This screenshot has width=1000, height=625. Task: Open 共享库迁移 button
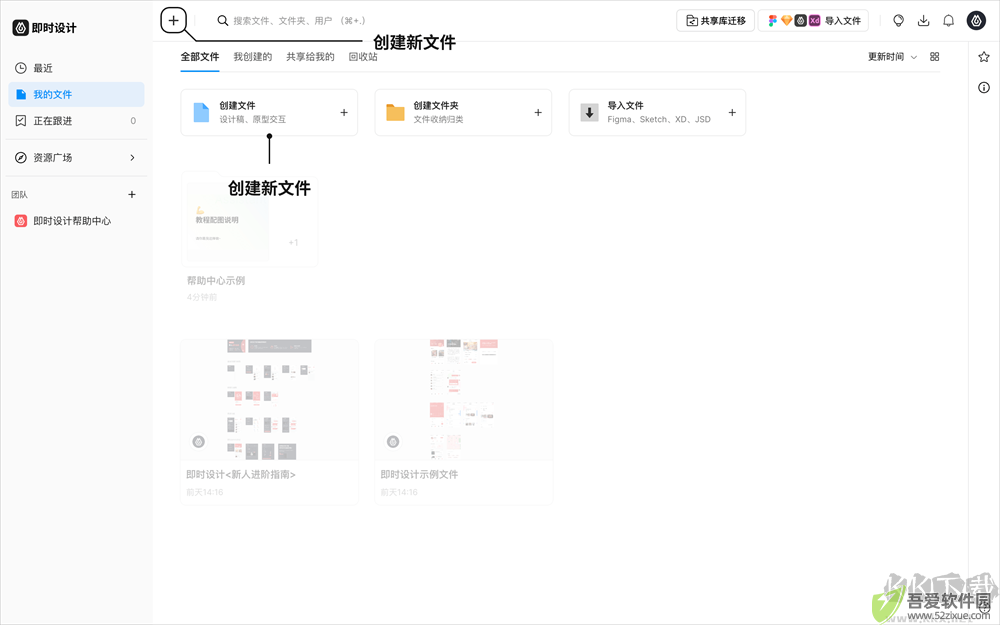pos(716,20)
